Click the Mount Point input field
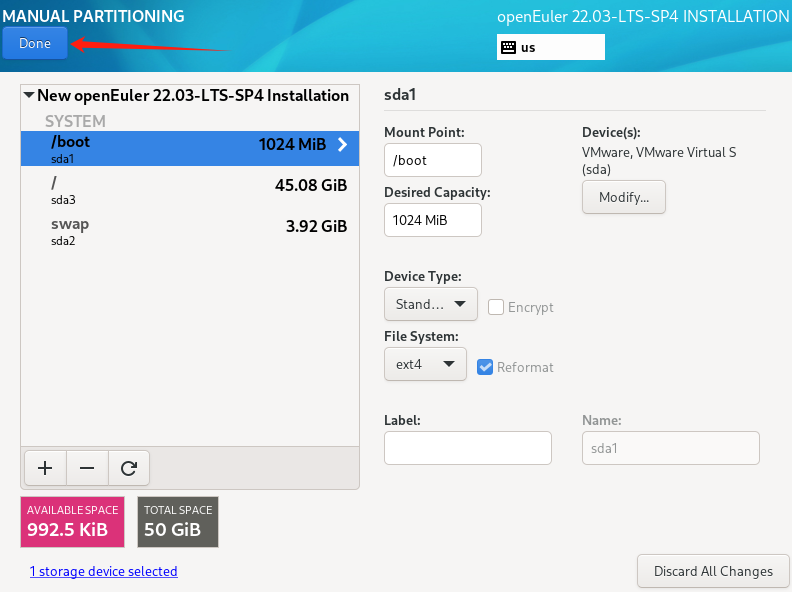Screen dimensions: 792x592 pyautogui.click(x=433, y=160)
